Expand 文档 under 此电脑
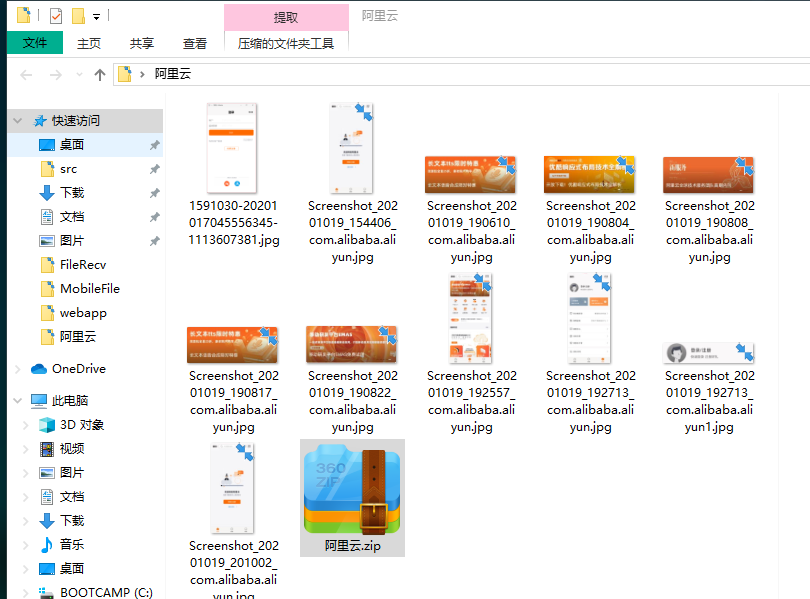 [x=25, y=497]
